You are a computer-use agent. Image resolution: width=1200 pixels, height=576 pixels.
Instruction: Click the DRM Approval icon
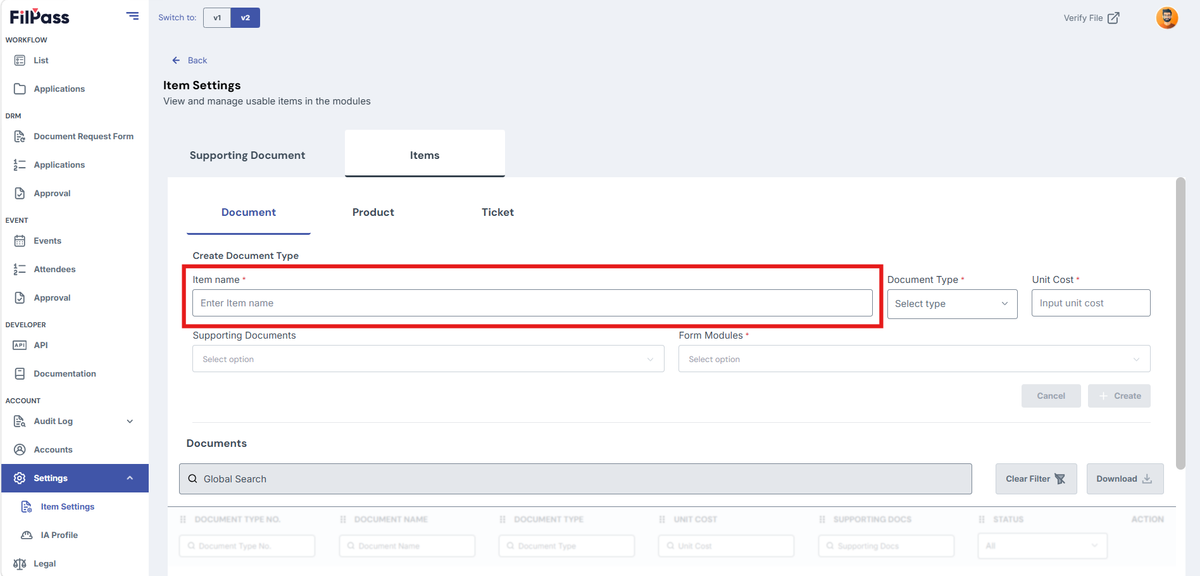[x=19, y=193]
